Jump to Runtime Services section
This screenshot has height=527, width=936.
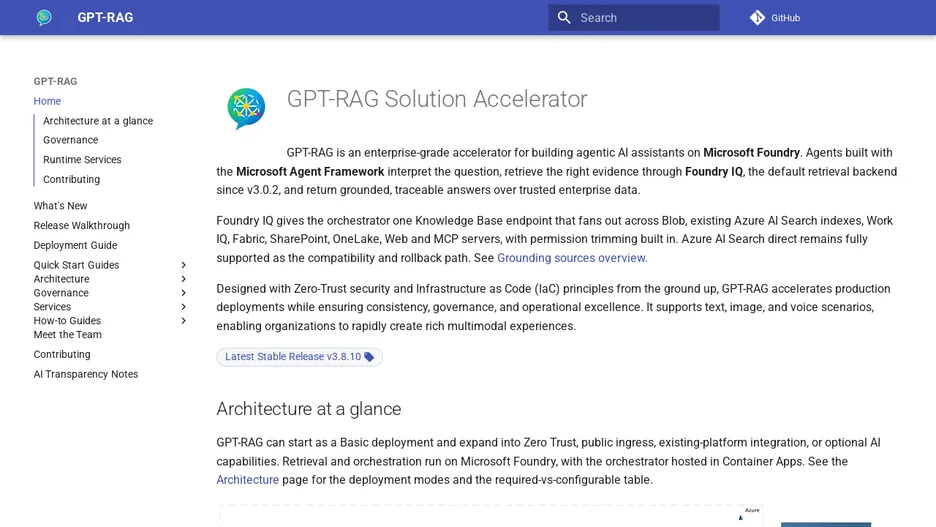tap(82, 159)
